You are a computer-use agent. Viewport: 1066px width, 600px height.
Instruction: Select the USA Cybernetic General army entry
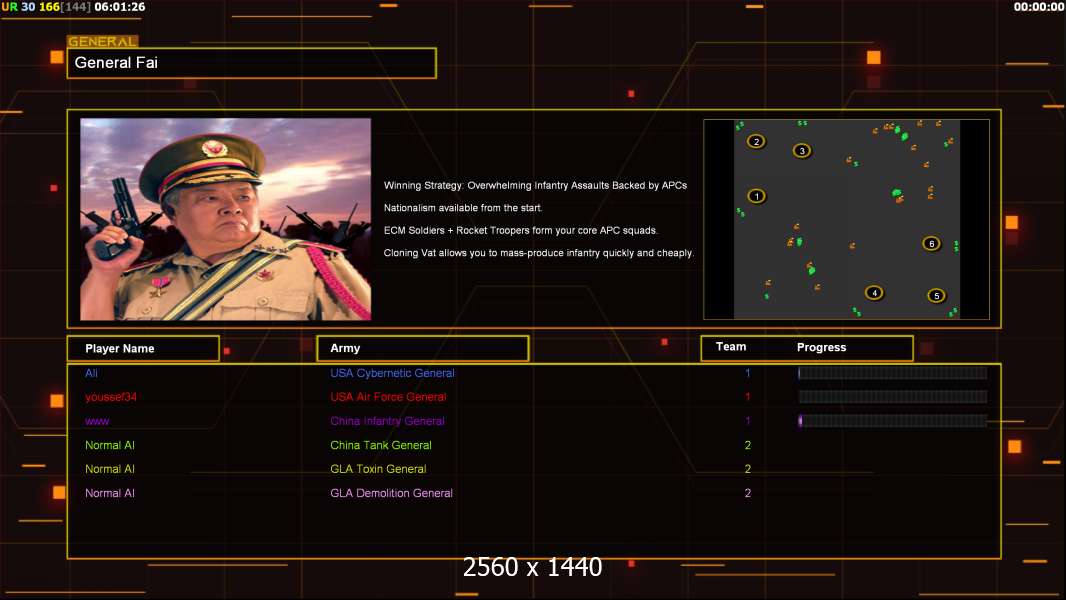coord(392,373)
